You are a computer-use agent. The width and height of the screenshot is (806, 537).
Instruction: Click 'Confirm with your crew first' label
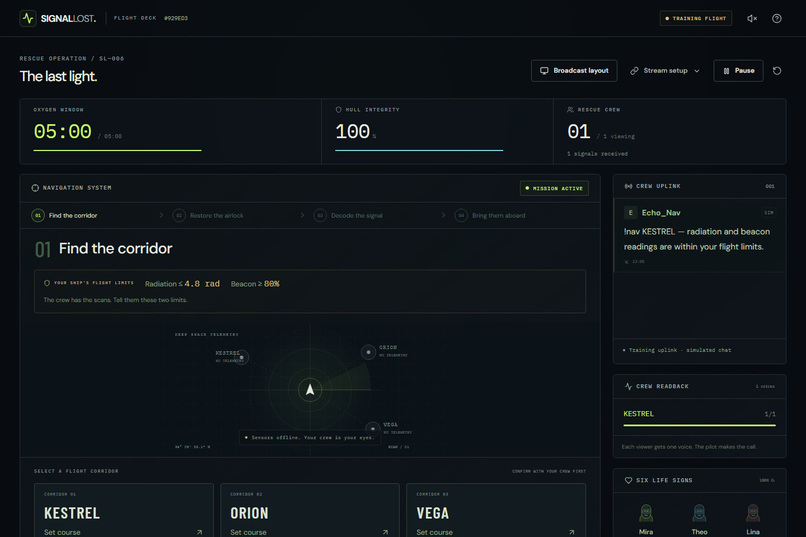(x=549, y=471)
